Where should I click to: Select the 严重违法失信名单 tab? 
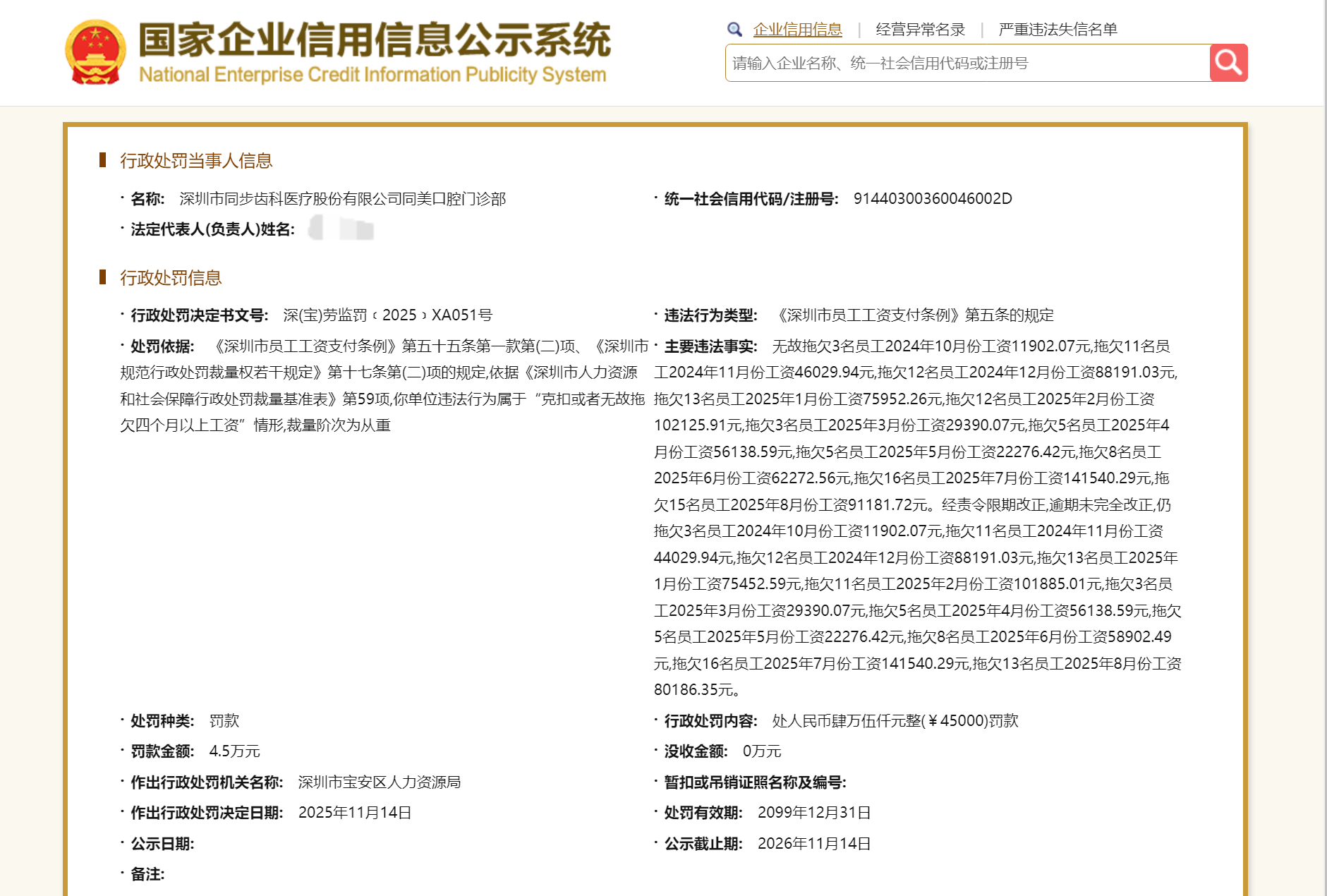tap(1058, 30)
